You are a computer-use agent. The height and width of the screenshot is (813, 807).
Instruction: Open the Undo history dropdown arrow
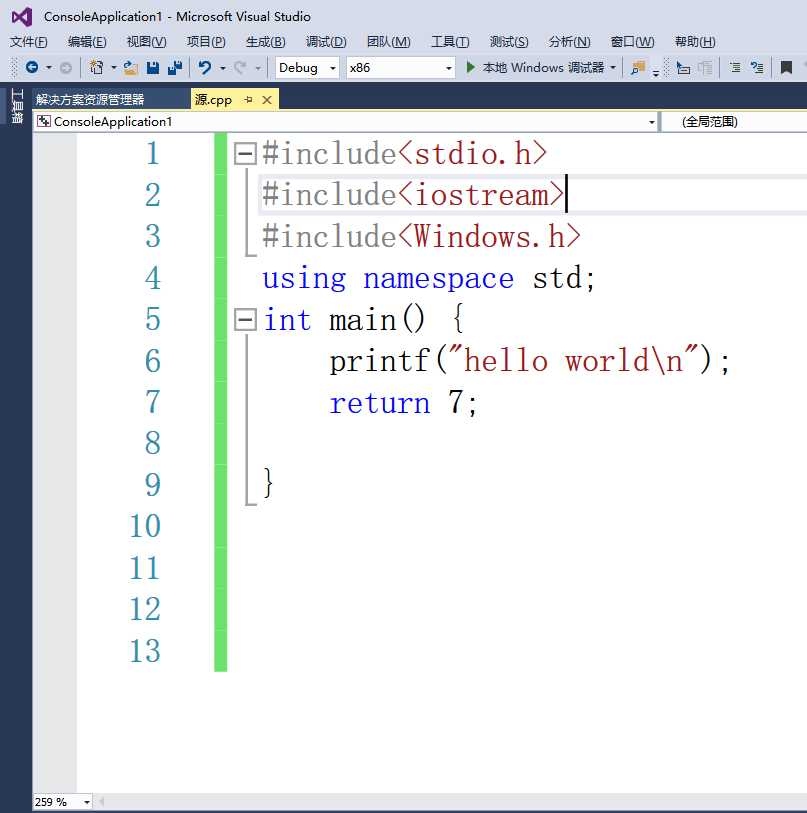[222, 68]
